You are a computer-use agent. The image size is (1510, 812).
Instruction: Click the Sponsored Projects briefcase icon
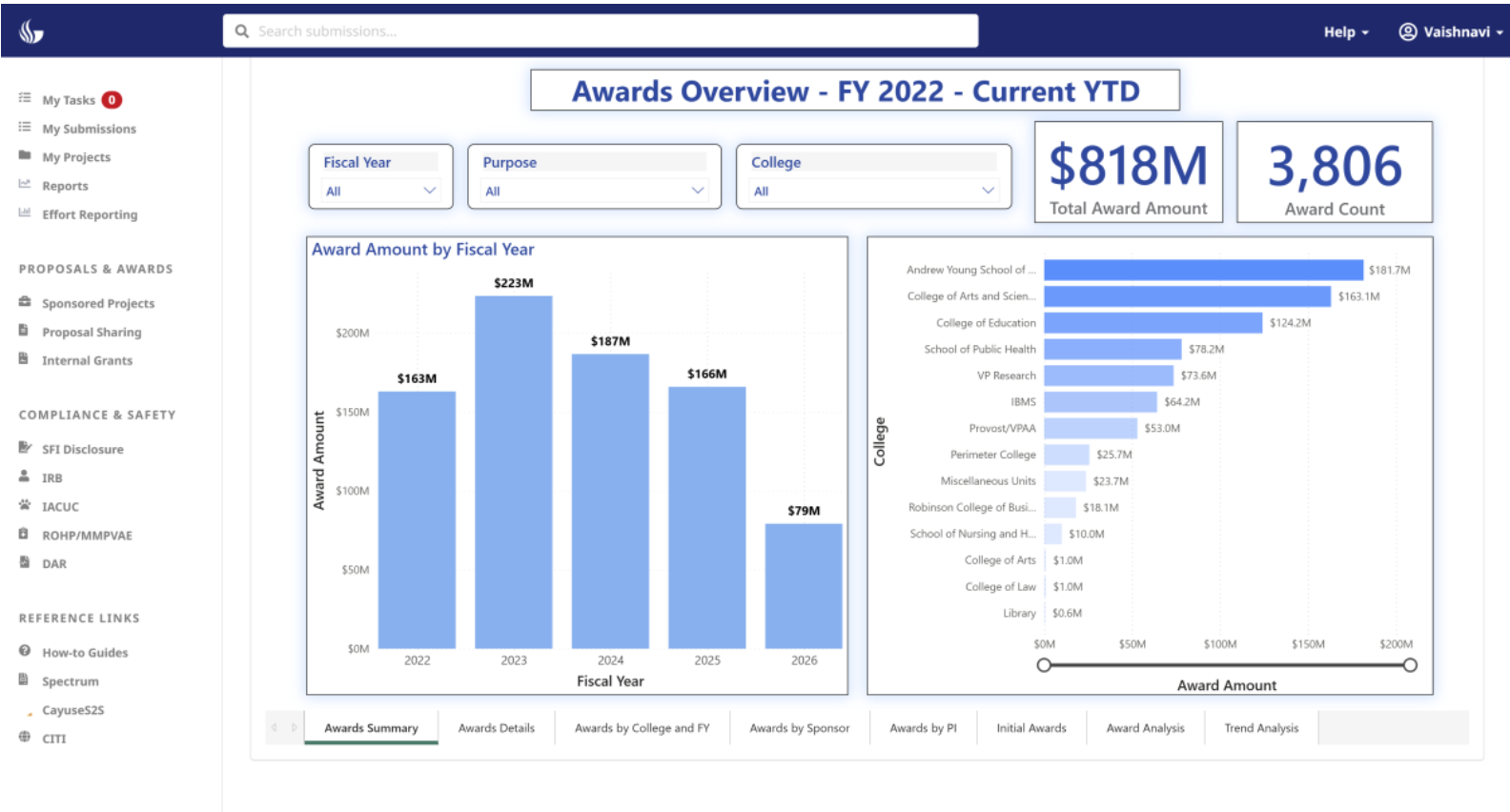tap(25, 302)
